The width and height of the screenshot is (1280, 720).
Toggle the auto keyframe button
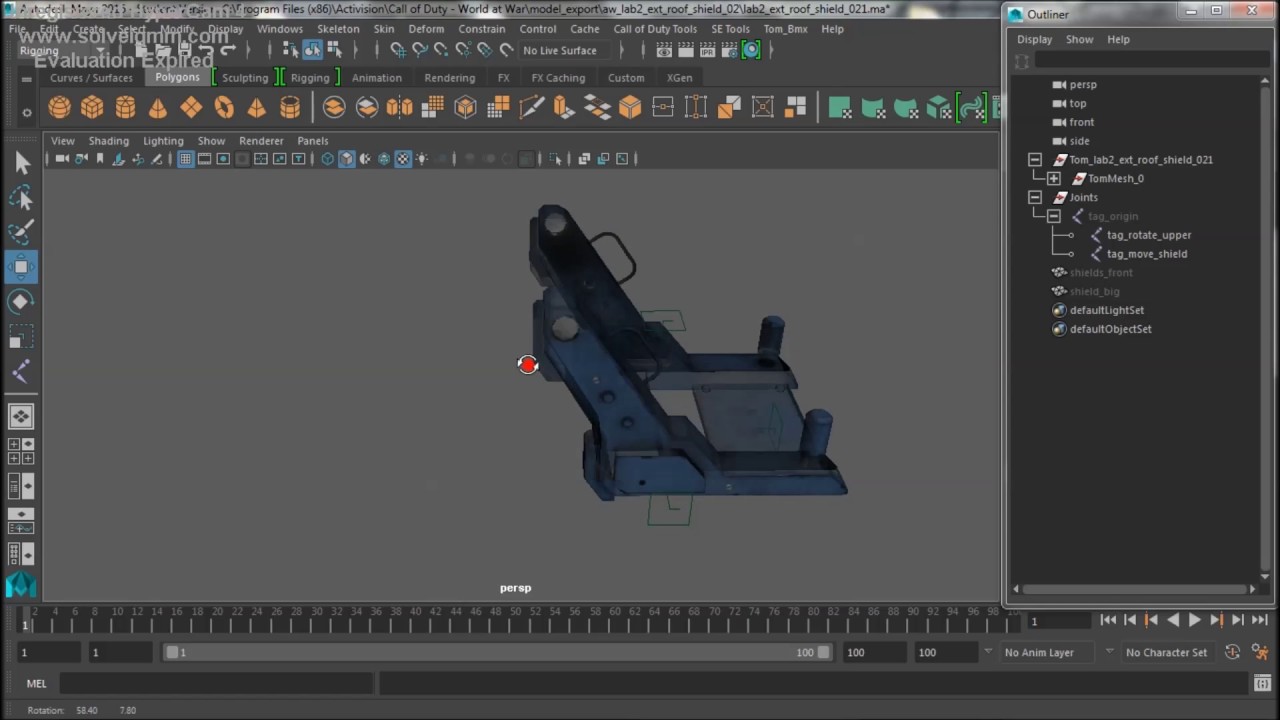click(1232, 652)
